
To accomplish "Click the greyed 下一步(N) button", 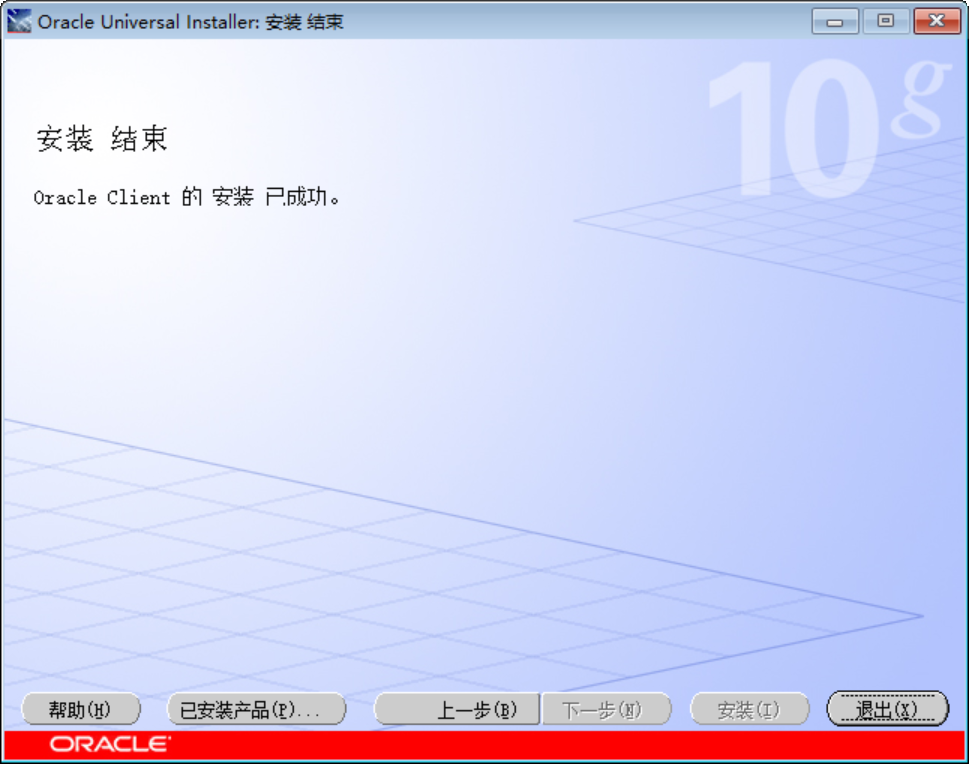I will pos(606,709).
